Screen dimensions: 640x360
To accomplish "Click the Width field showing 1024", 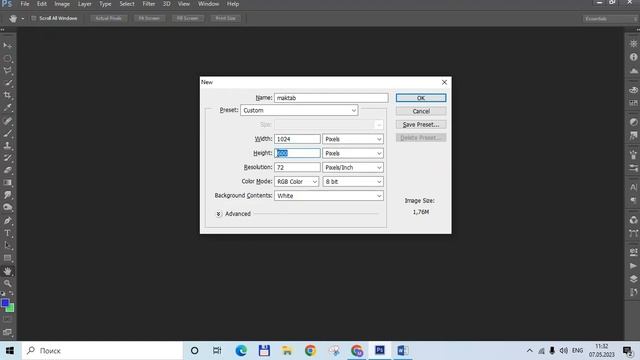I will 297,139.
